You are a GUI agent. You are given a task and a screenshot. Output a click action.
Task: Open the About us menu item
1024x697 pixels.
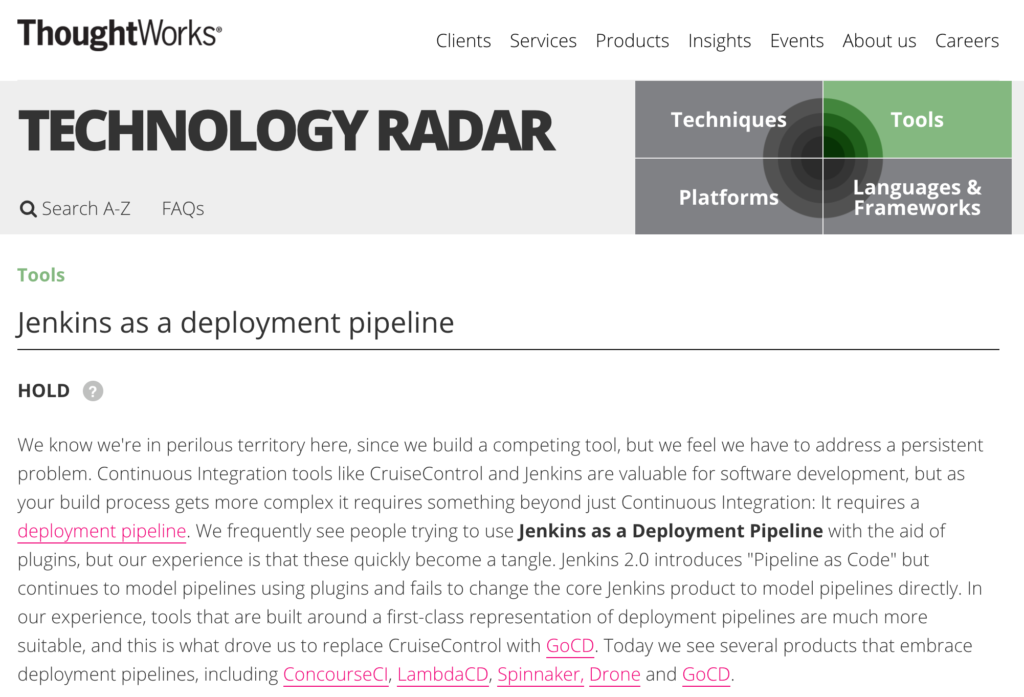point(879,41)
